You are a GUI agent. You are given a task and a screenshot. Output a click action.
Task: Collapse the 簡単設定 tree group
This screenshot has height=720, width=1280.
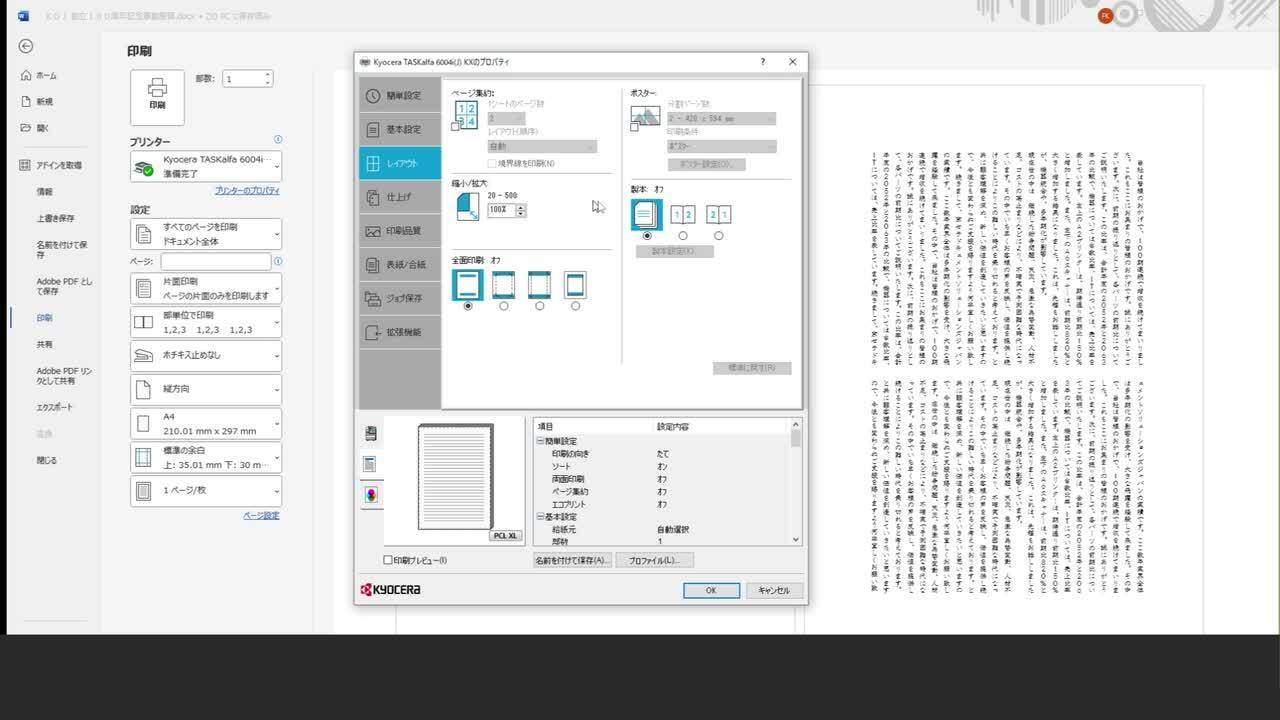point(541,441)
